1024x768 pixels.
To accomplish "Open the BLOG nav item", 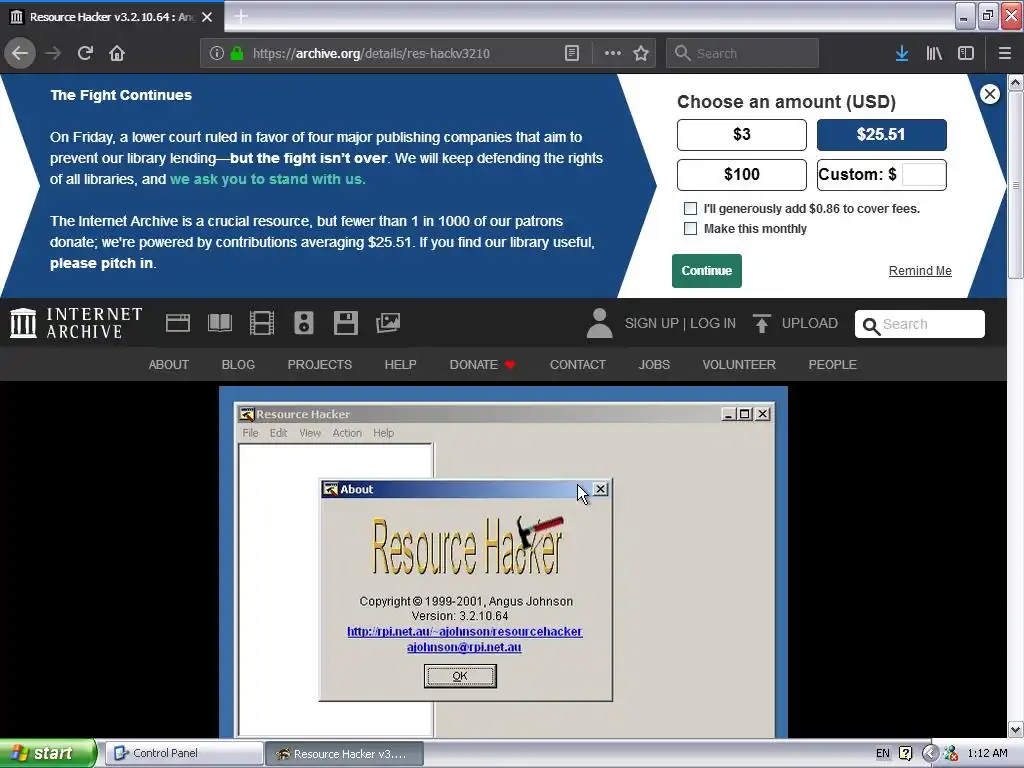I will [238, 364].
